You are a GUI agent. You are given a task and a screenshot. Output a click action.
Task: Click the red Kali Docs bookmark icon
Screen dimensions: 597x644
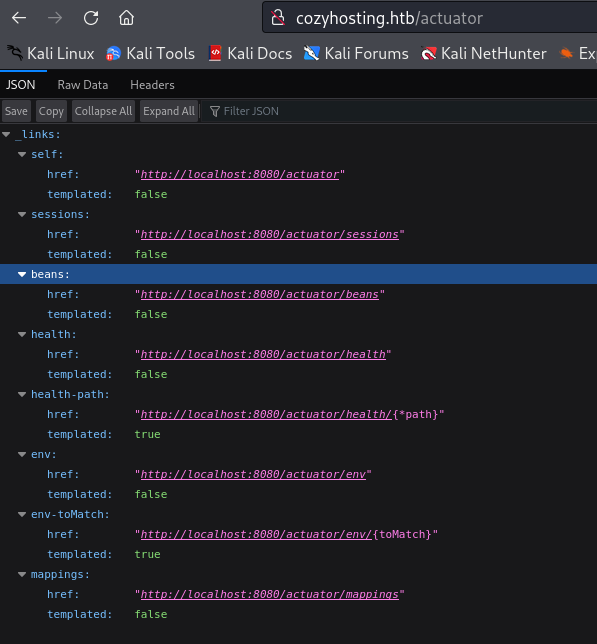click(215, 53)
